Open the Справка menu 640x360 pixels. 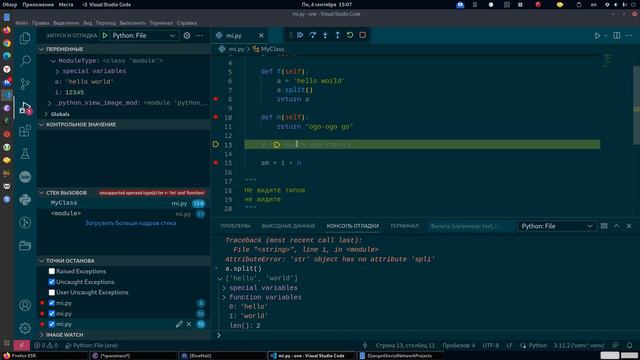click(x=187, y=23)
